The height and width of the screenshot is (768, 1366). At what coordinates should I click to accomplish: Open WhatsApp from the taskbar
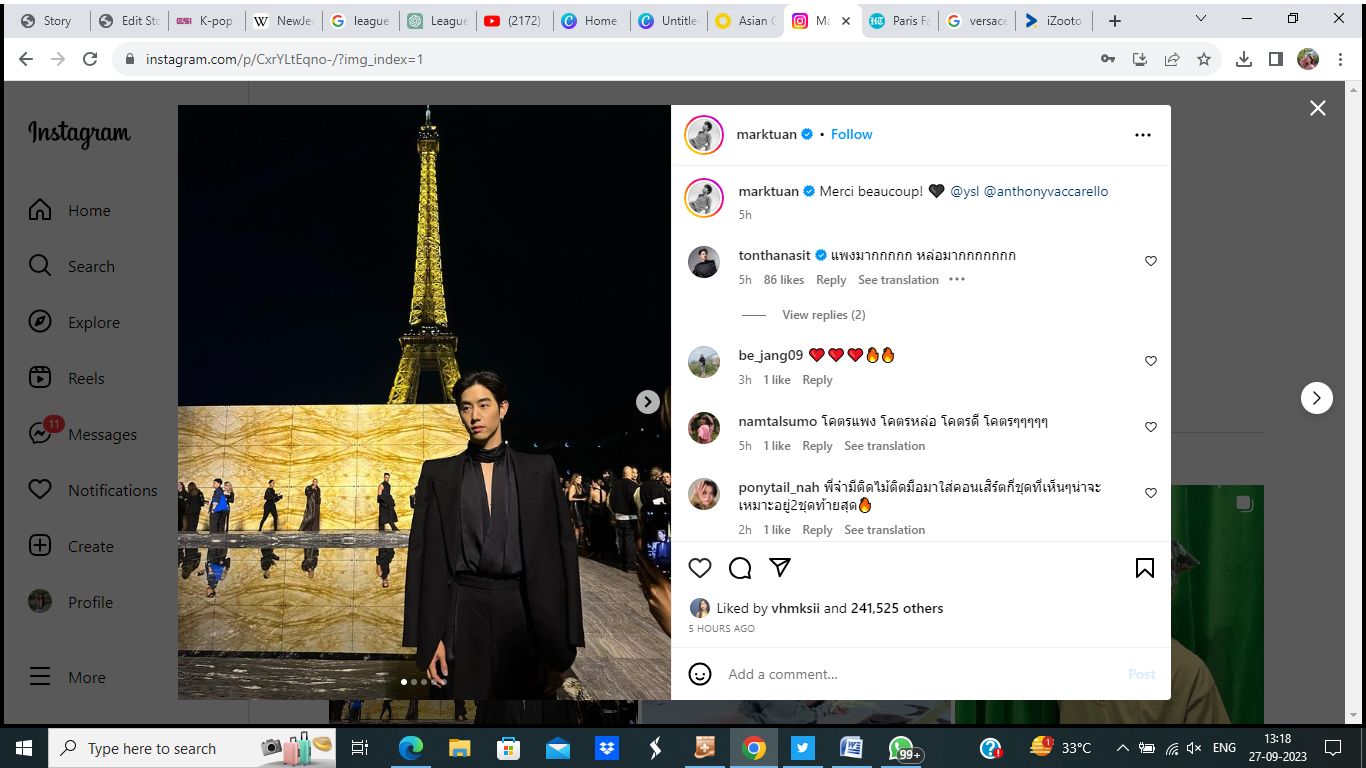tap(904, 748)
